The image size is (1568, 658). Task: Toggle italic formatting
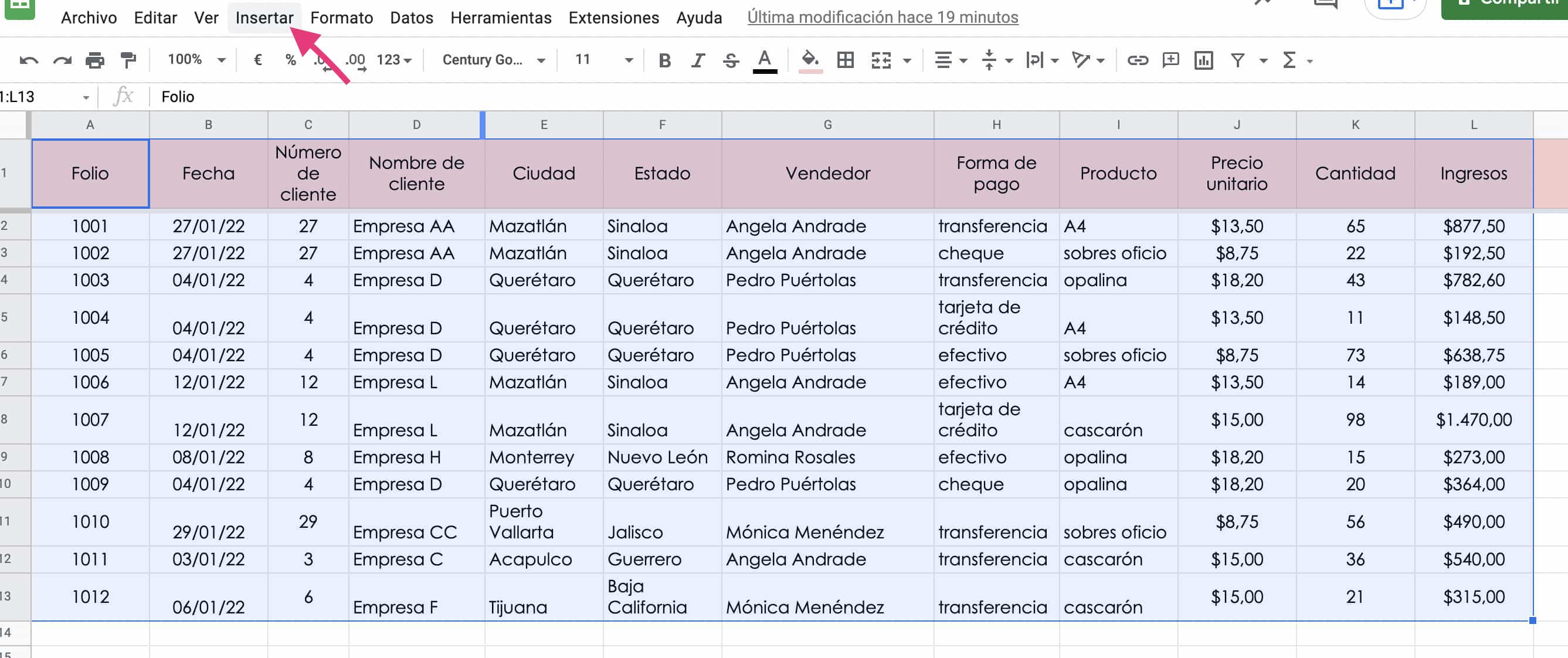pyautogui.click(x=697, y=60)
